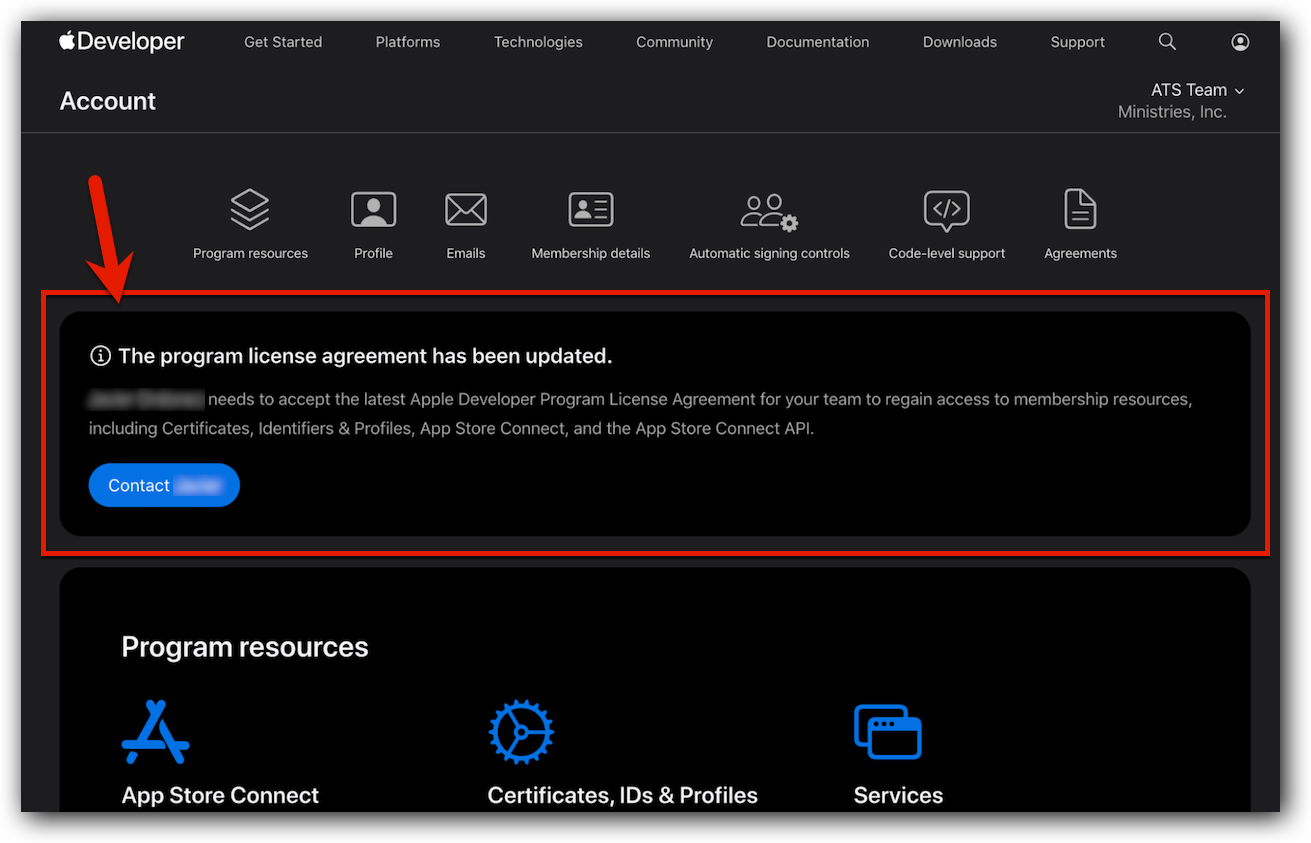Open the Profile icon

[x=373, y=210]
